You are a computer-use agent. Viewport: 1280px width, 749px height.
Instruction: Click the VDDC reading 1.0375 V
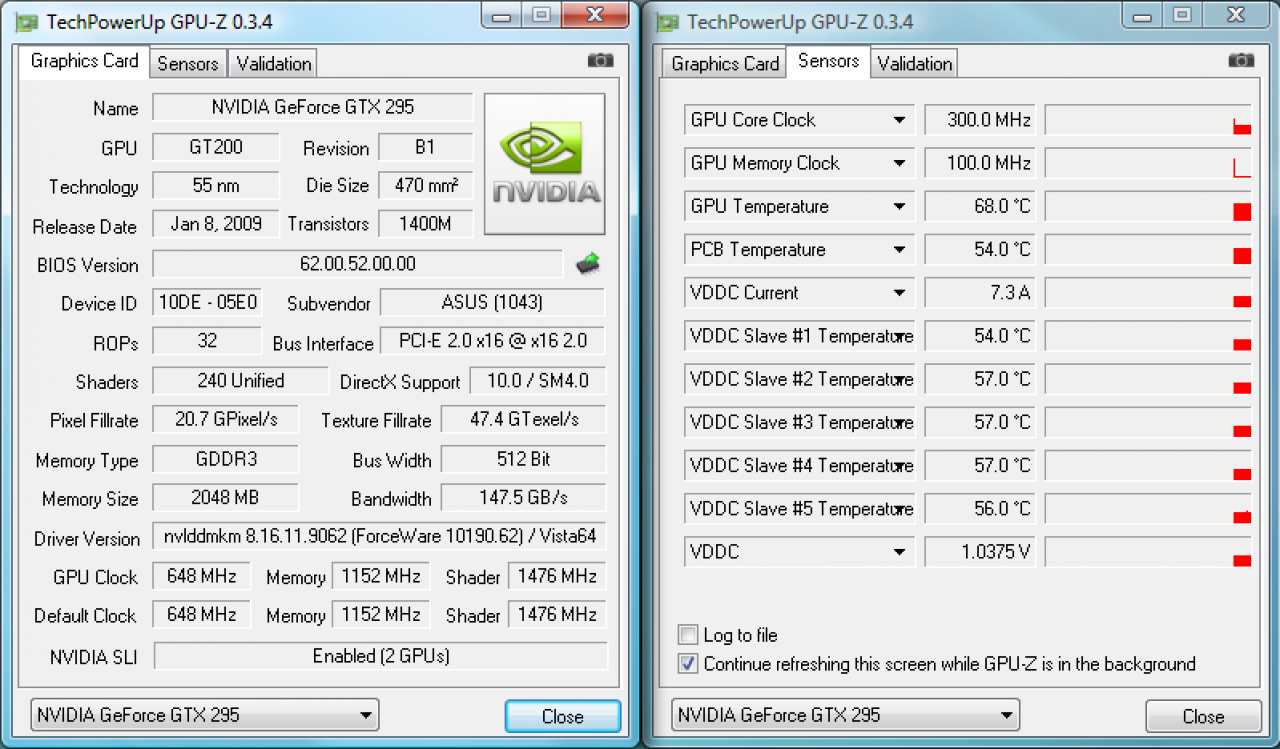979,551
